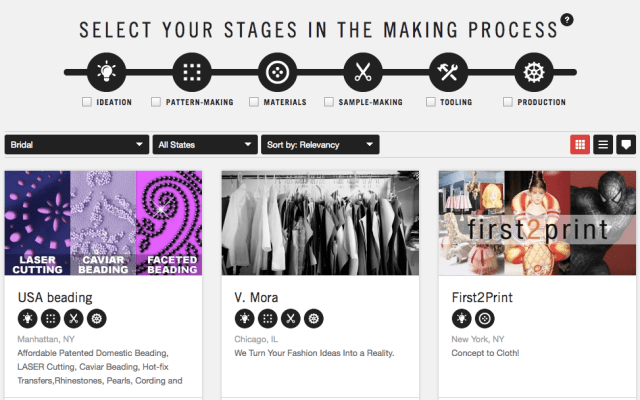The height and width of the screenshot is (400, 640).
Task: Click the Sample-Making scissors icon
Action: coord(362,73)
